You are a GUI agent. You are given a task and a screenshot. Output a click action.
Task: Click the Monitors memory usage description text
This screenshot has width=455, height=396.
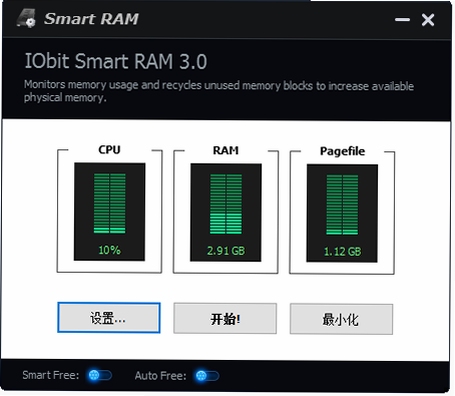click(219, 91)
